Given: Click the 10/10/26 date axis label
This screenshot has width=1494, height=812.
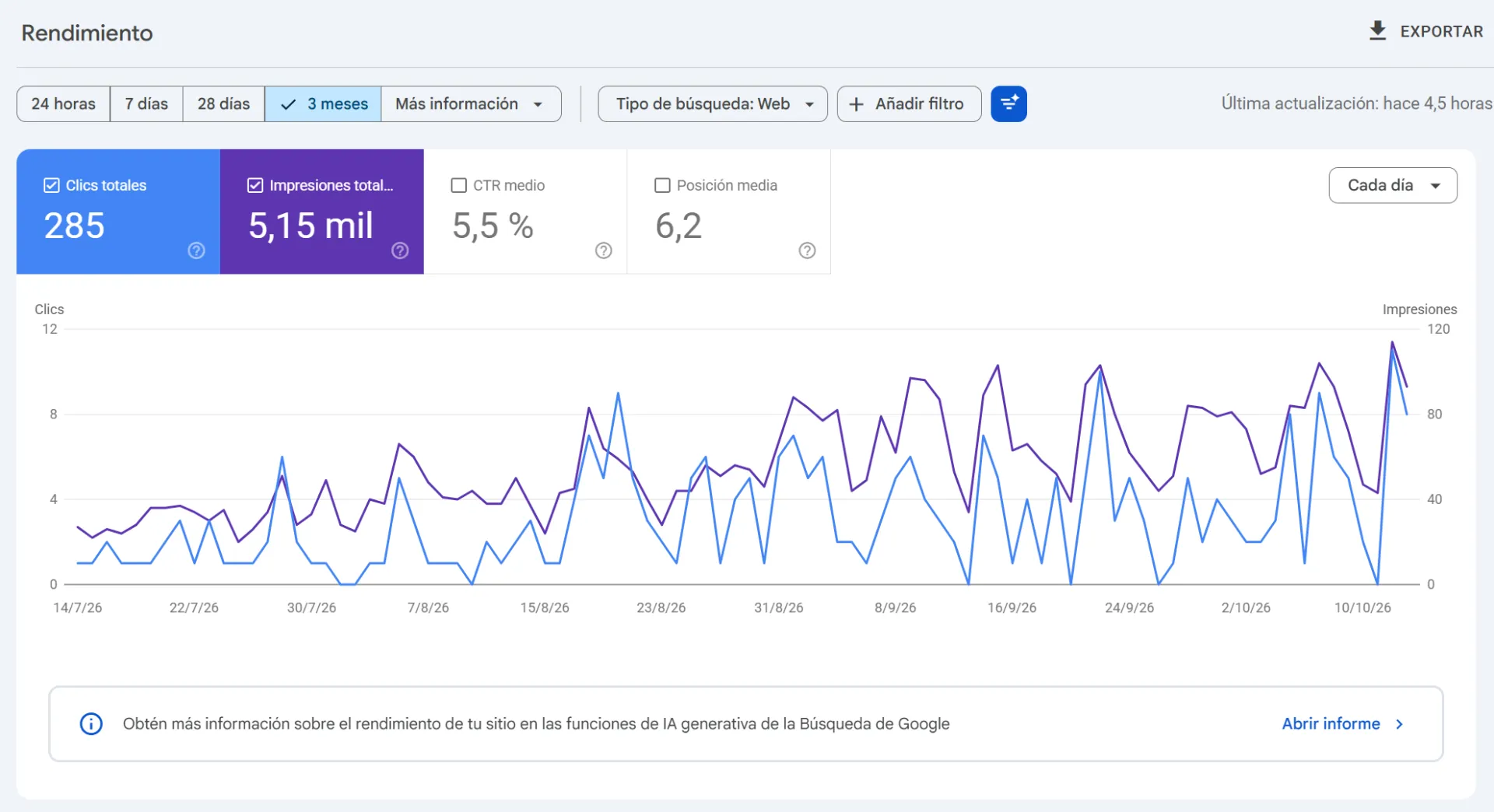Looking at the screenshot, I should [1362, 607].
